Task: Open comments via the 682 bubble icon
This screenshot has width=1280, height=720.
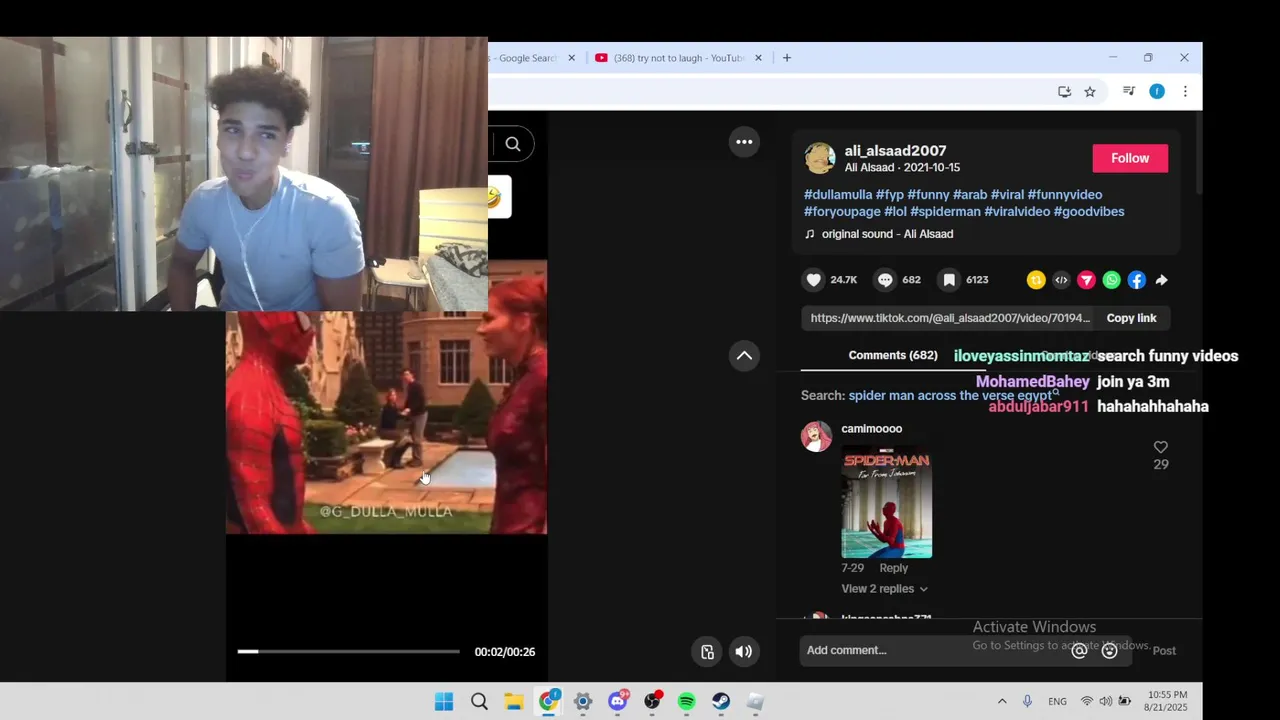Action: coord(885,280)
